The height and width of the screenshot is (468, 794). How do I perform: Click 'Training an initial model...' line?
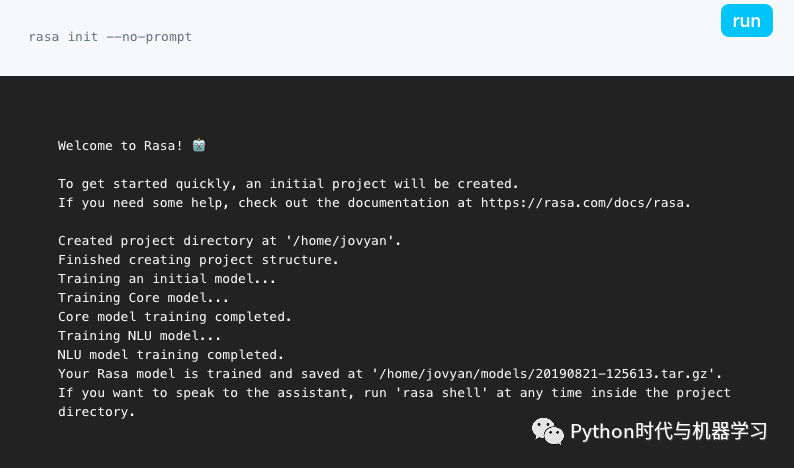(x=165, y=279)
